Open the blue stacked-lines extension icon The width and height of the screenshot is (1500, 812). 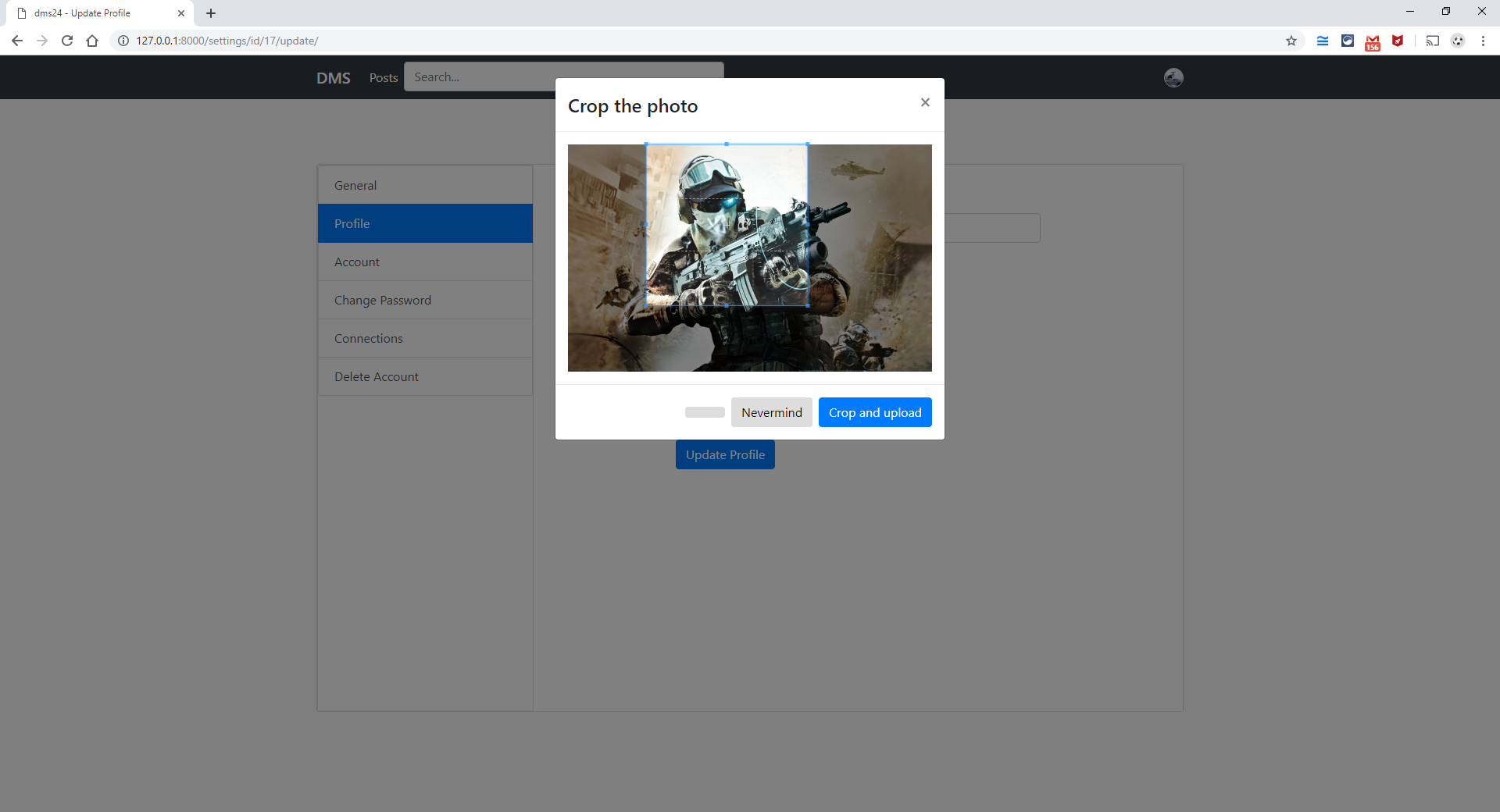tap(1323, 41)
